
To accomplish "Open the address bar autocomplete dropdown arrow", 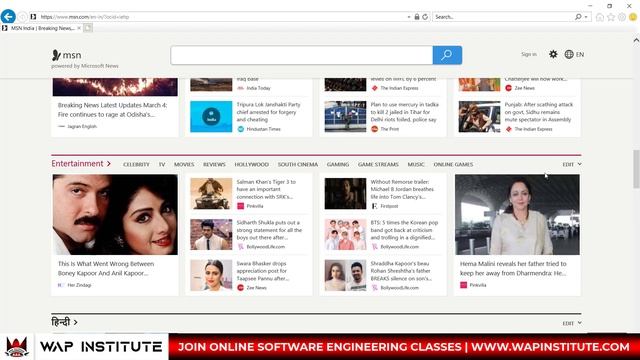I will (x=409, y=17).
